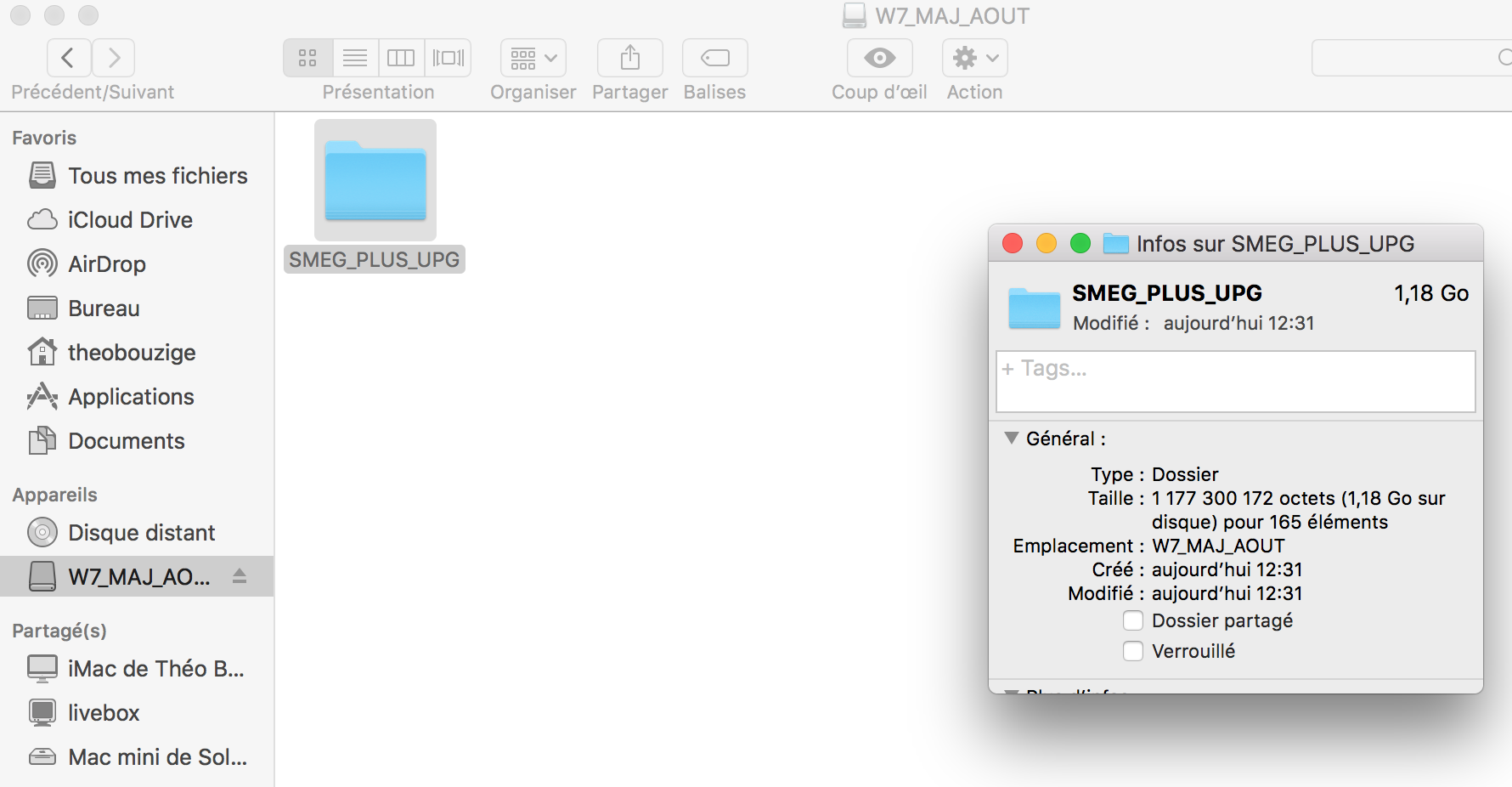
Task: Open iCloud Drive in sidebar
Action: 130,220
